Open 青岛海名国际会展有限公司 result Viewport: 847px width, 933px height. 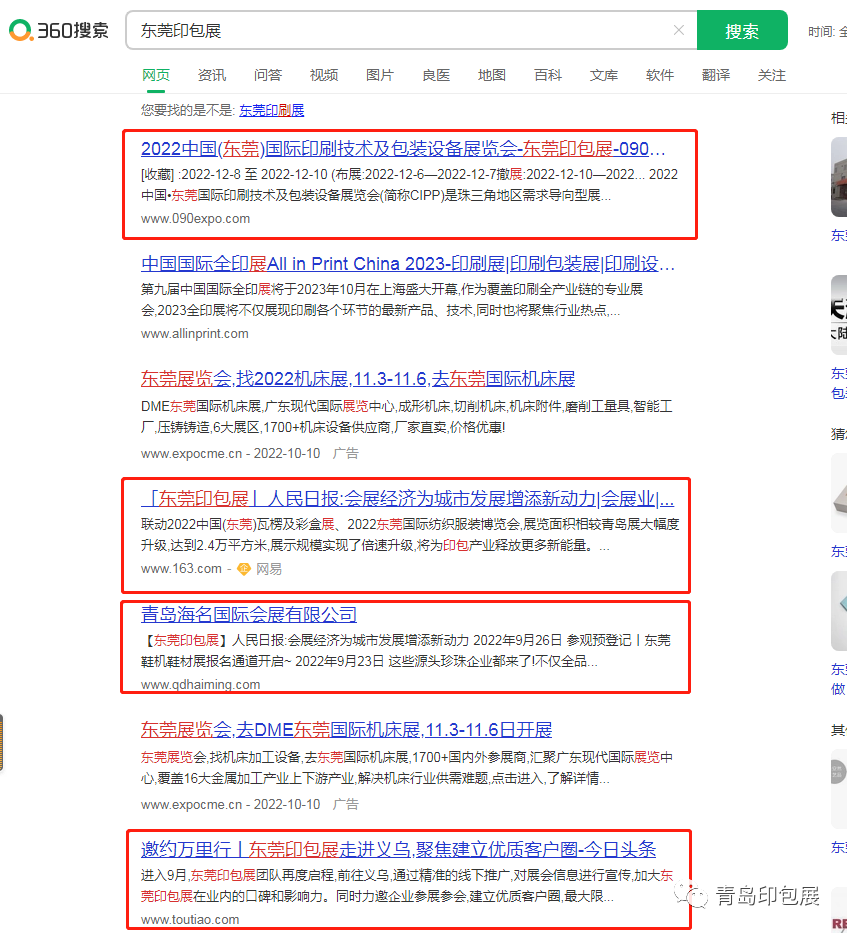[x=249, y=614]
